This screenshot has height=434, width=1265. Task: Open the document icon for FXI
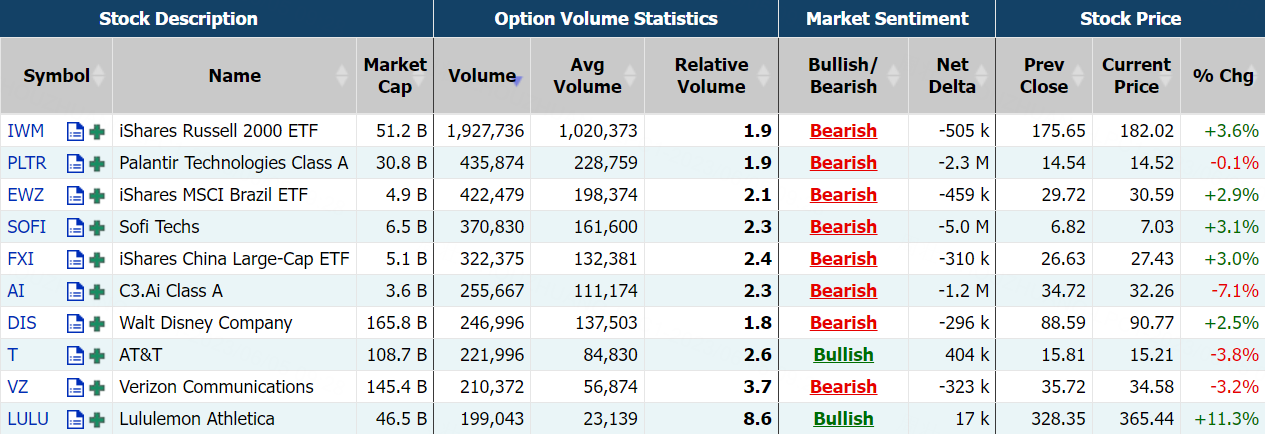75,259
